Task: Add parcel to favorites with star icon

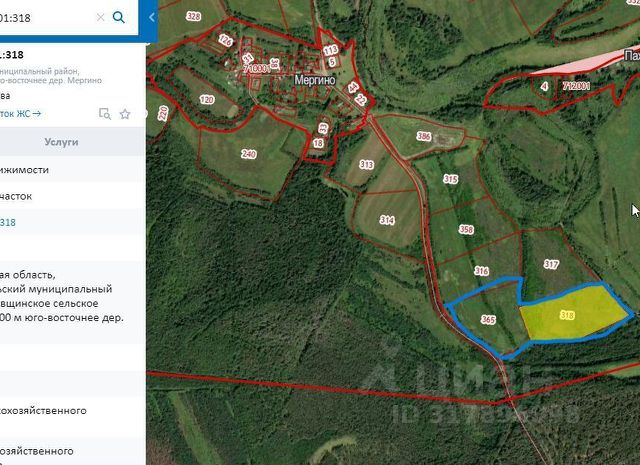Action: (x=125, y=114)
